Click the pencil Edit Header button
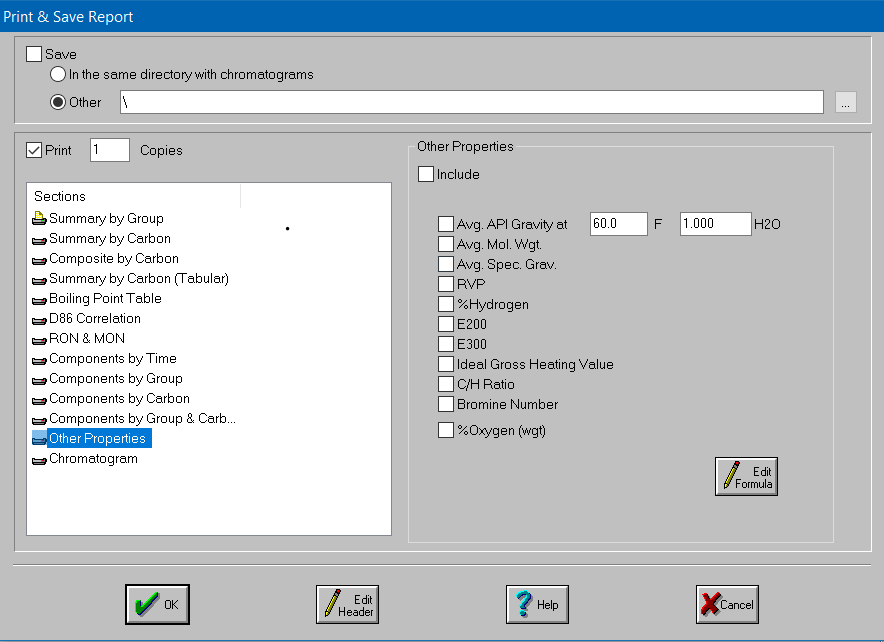The image size is (884, 642). pyautogui.click(x=347, y=604)
